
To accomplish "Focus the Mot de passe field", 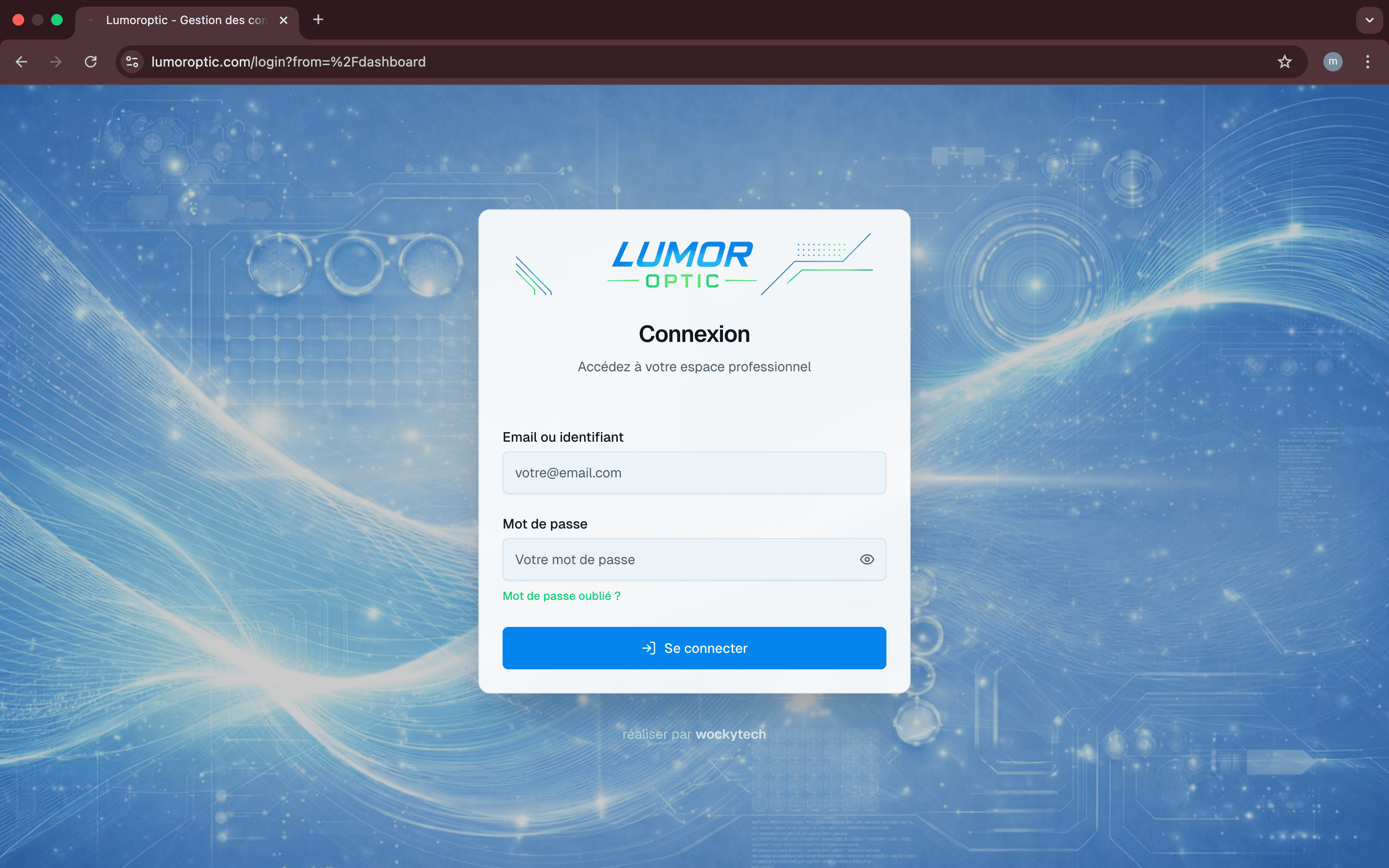I will click(694, 559).
